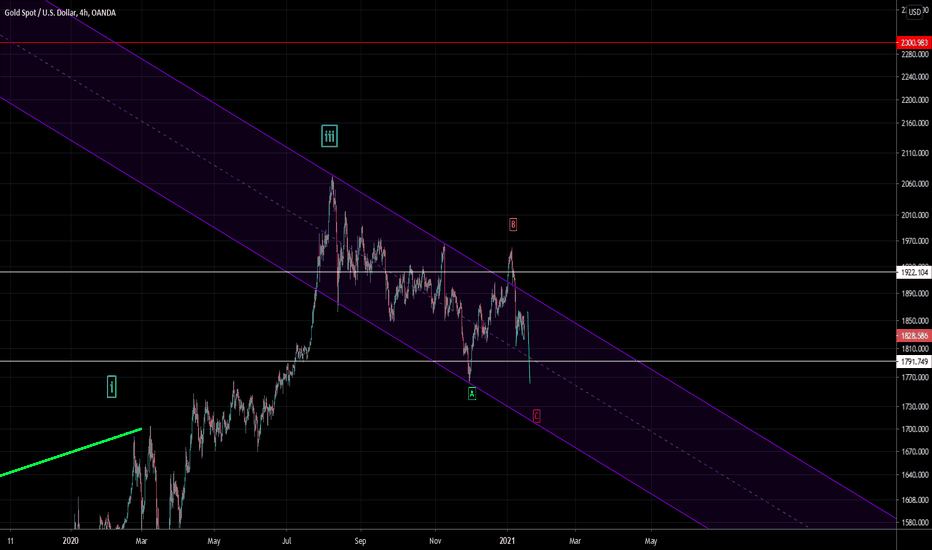Image resolution: width=932 pixels, height=550 pixels.
Task: Click the 1670.000 price axis label
Action: point(915,451)
